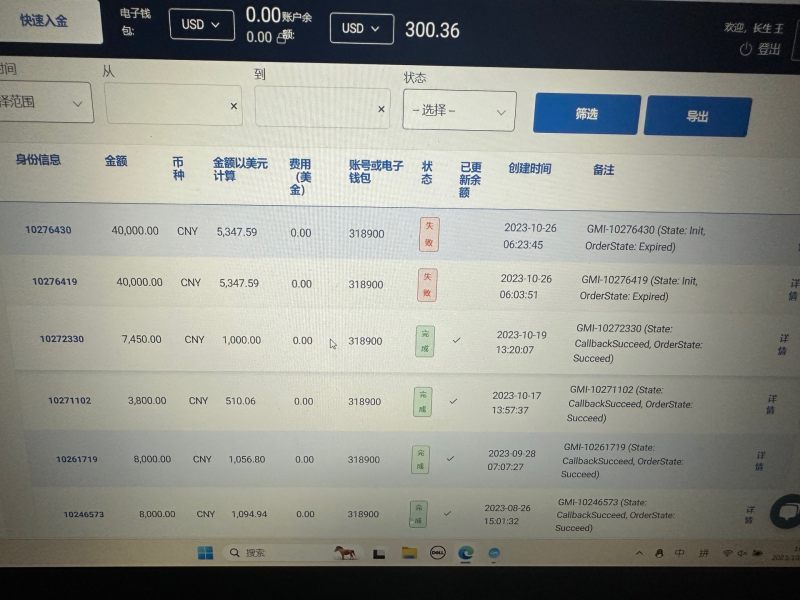Clear the 从 date field with X
The height and width of the screenshot is (600, 800).
pos(234,106)
